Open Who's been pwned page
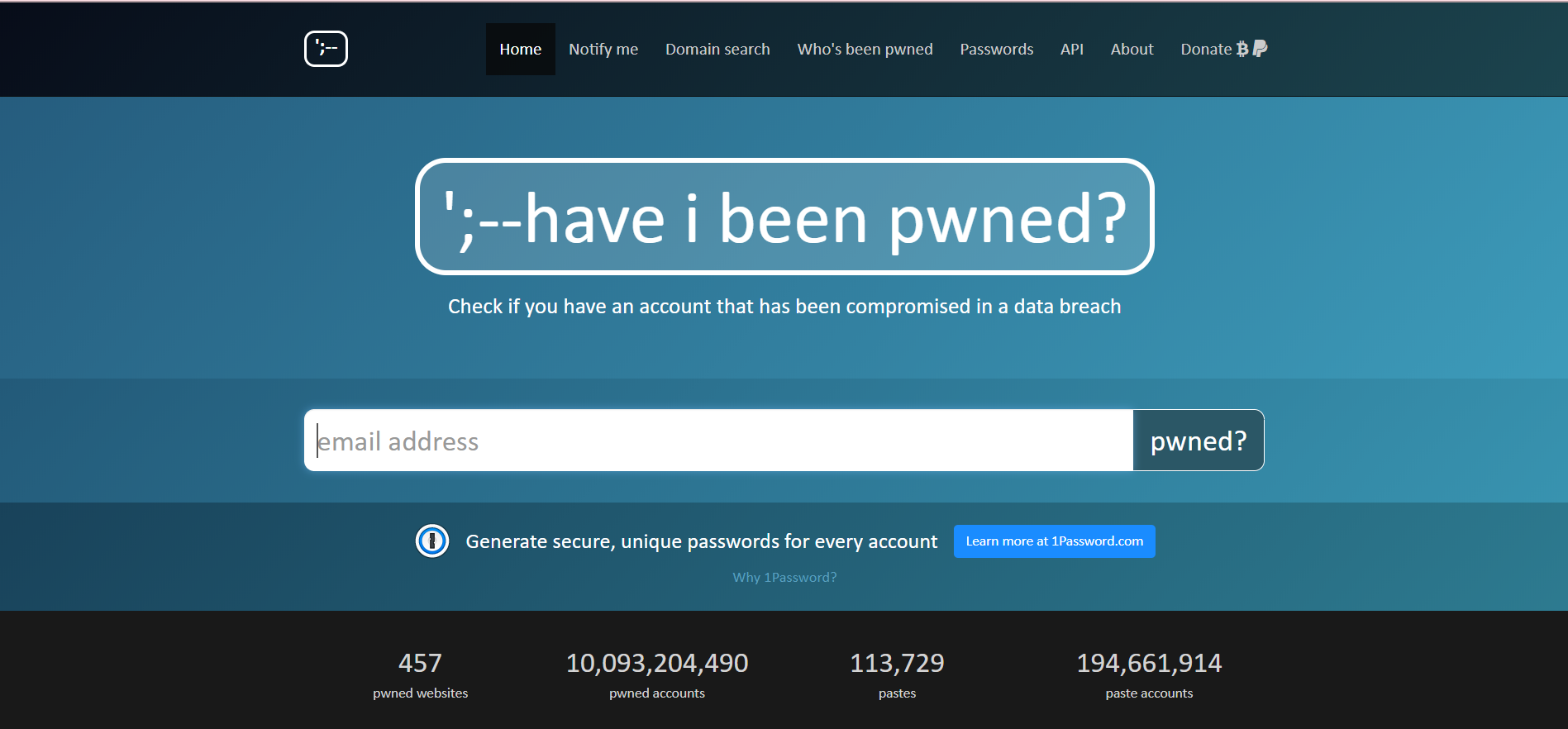1568x729 pixels. (x=865, y=50)
